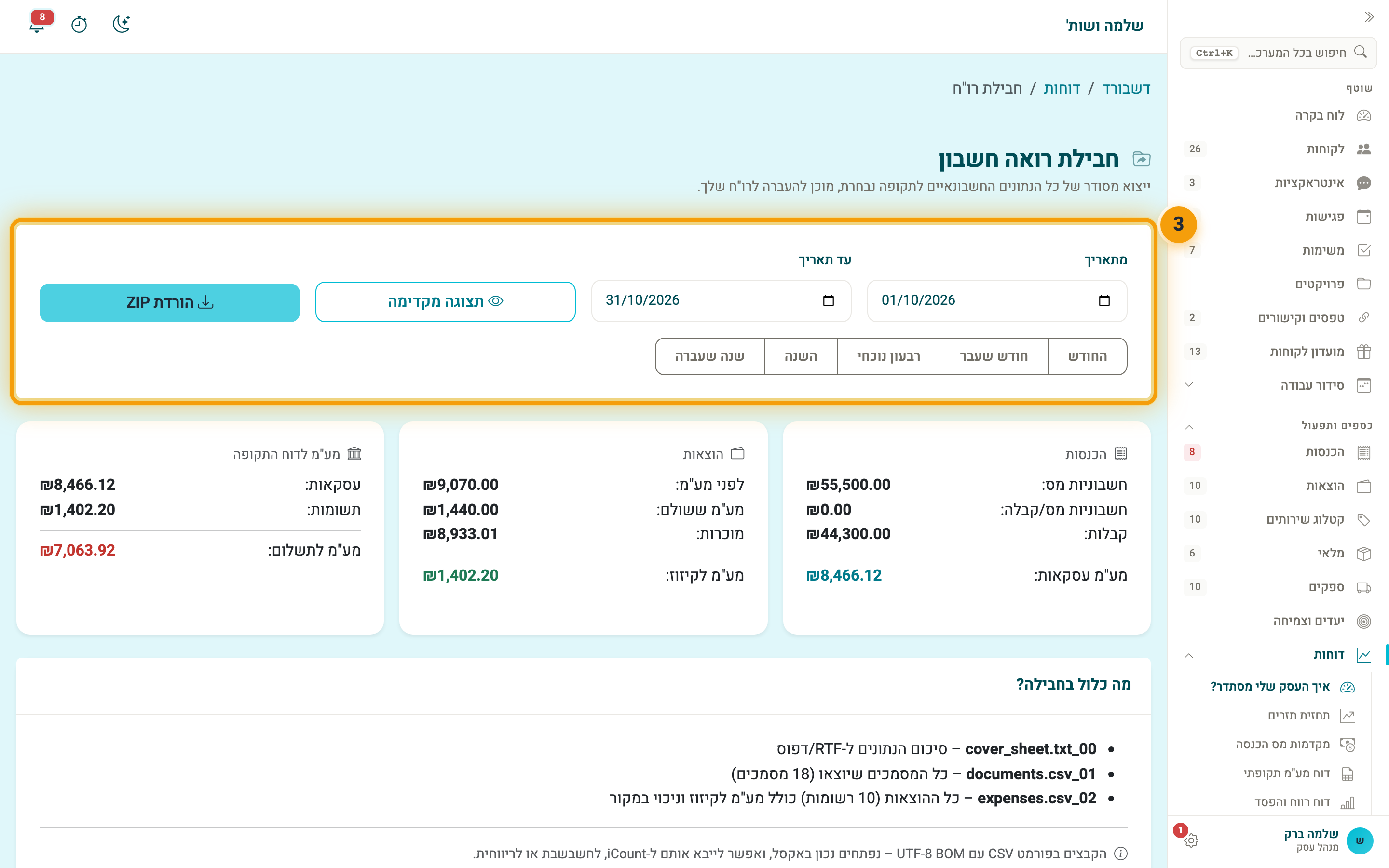Click the timer clock icon
The height and width of the screenshot is (868, 1389).
(79, 25)
